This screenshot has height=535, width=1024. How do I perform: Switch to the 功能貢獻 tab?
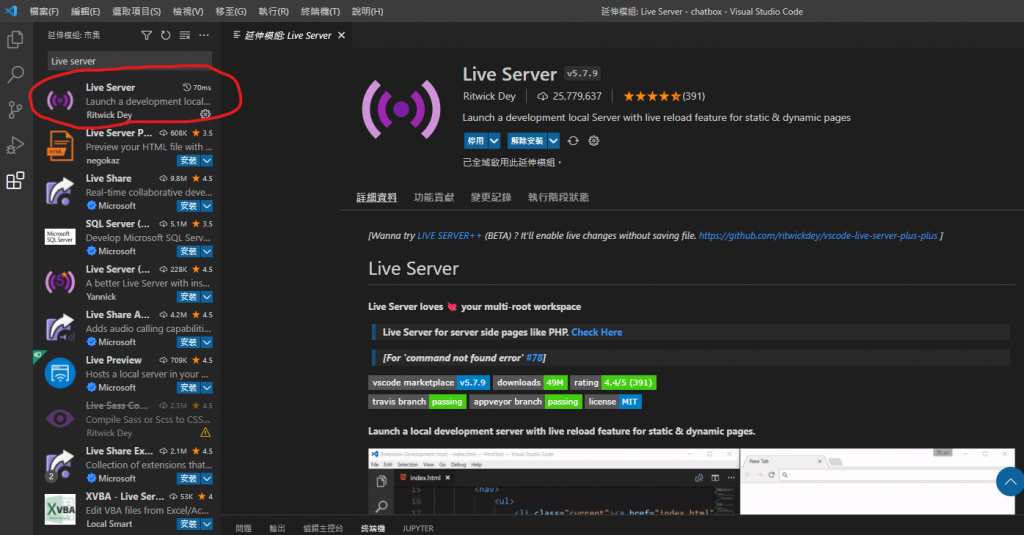(434, 197)
